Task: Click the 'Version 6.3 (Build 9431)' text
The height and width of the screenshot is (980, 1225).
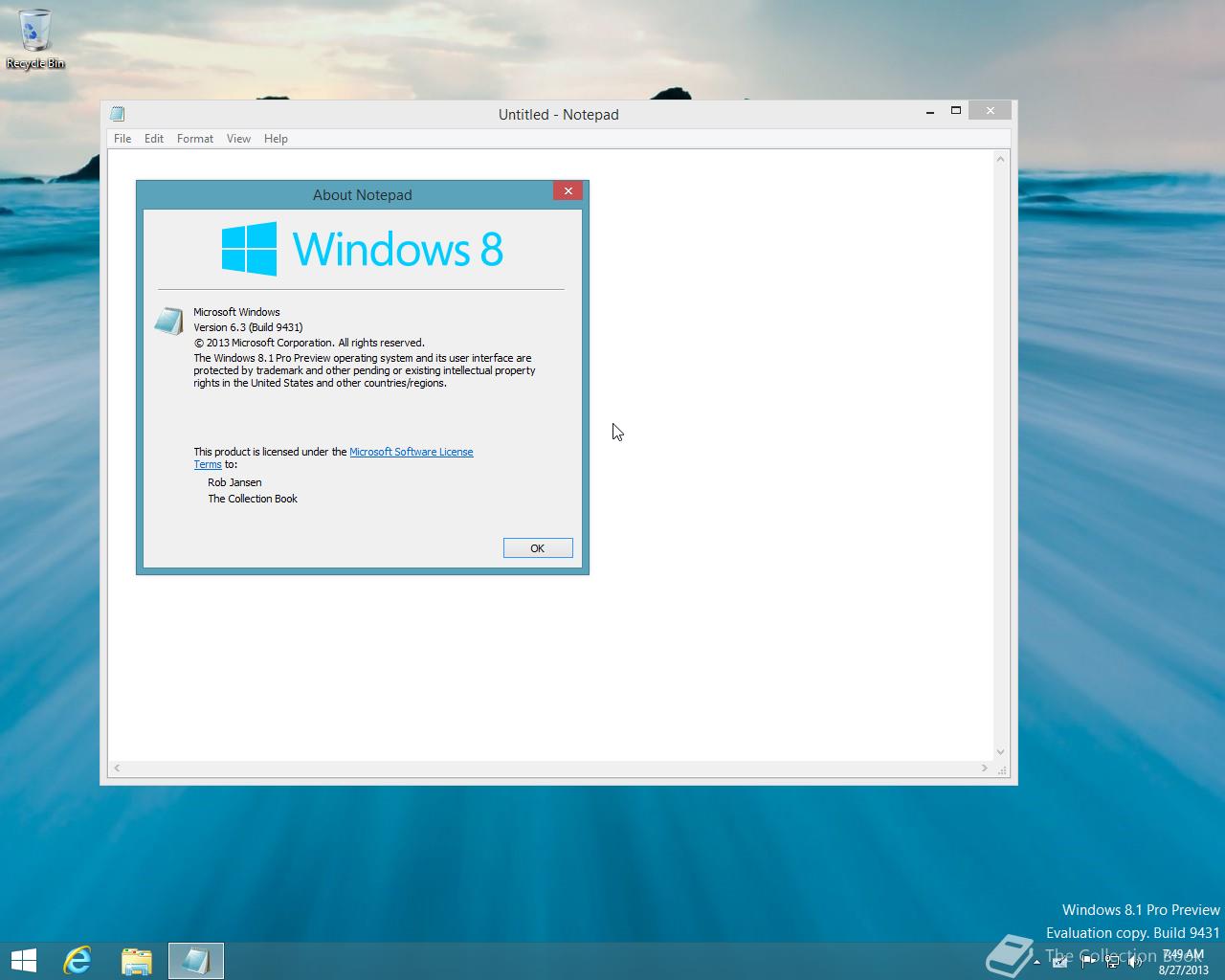Action: pyautogui.click(x=248, y=327)
